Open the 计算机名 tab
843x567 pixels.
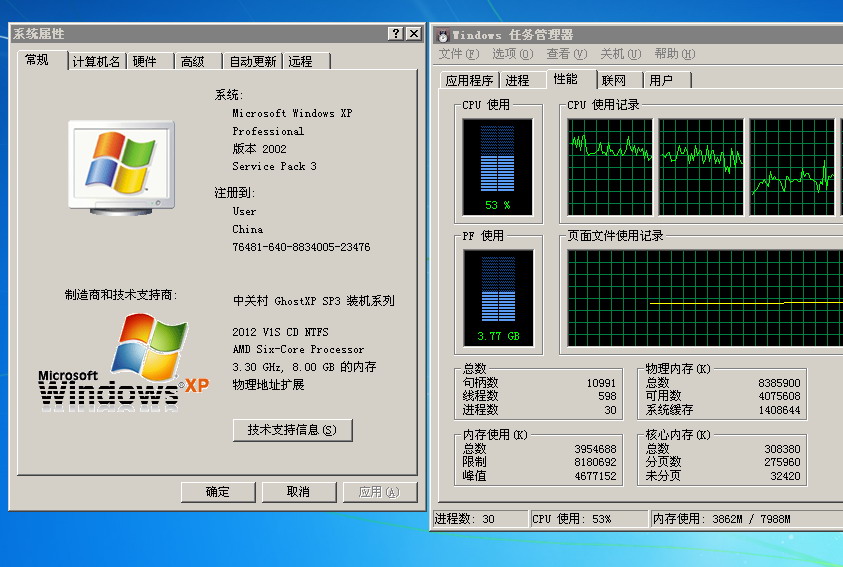click(x=97, y=62)
